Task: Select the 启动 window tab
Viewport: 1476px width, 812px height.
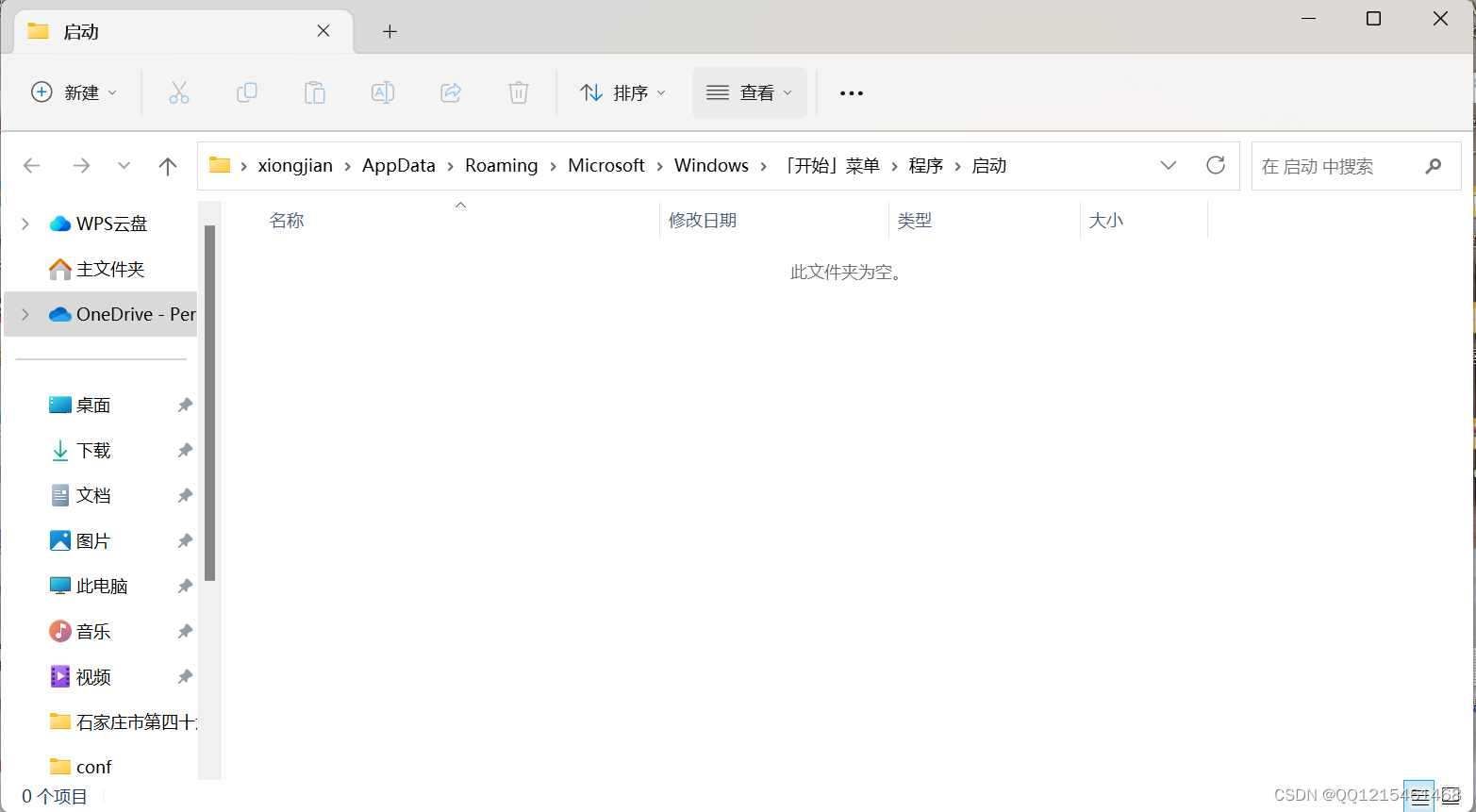Action: click(x=184, y=31)
